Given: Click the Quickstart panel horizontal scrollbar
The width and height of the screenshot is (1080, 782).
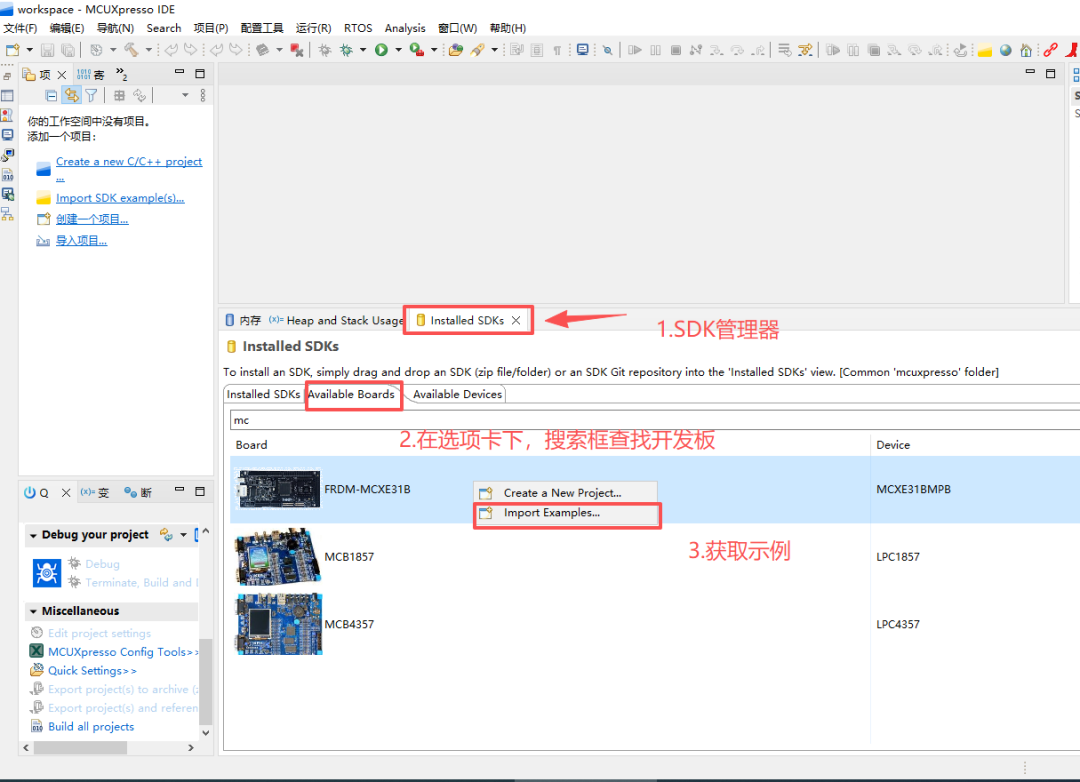Looking at the screenshot, I should point(109,748).
